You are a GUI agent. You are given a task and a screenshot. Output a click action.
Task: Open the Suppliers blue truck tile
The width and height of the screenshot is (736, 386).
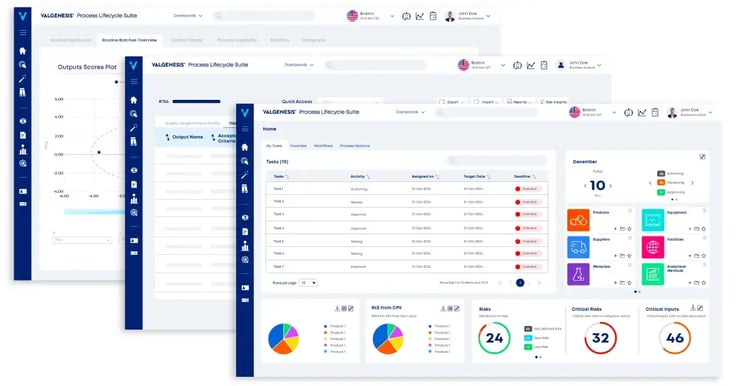[x=578, y=247]
